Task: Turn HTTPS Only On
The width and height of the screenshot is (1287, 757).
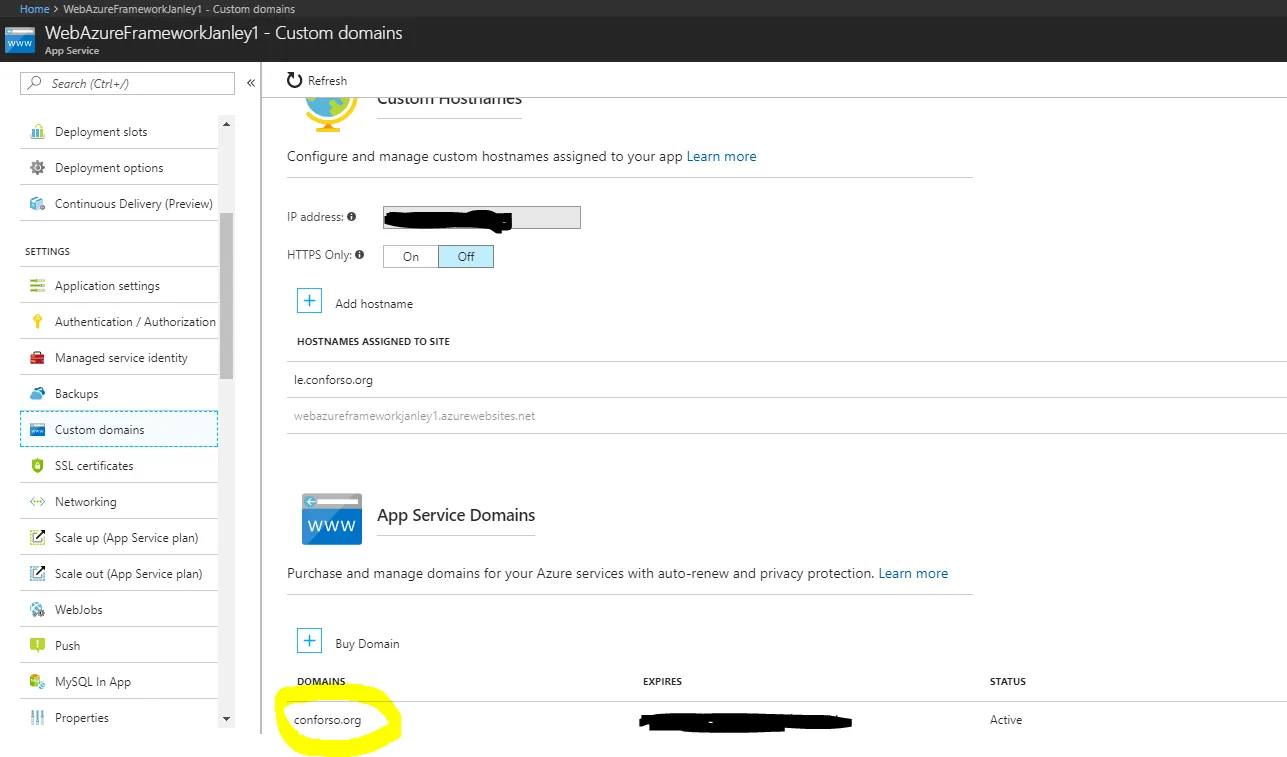Action: tap(411, 257)
